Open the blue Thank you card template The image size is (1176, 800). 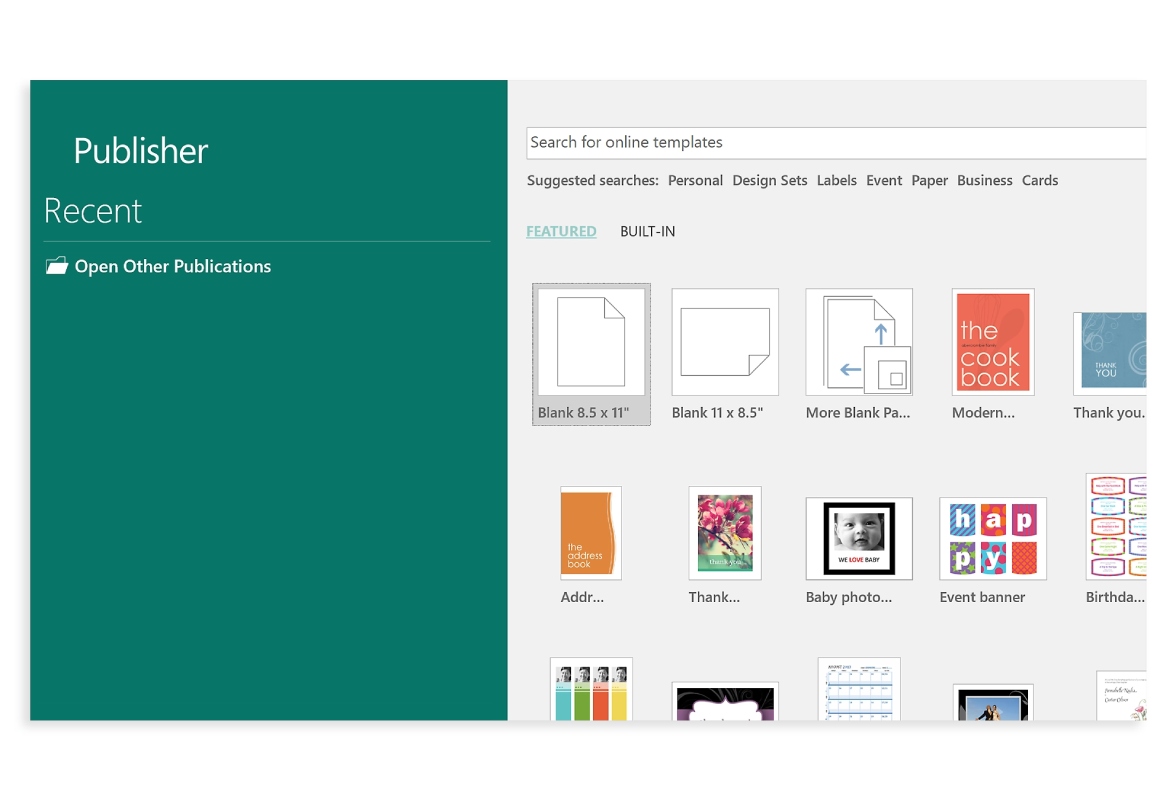1110,353
